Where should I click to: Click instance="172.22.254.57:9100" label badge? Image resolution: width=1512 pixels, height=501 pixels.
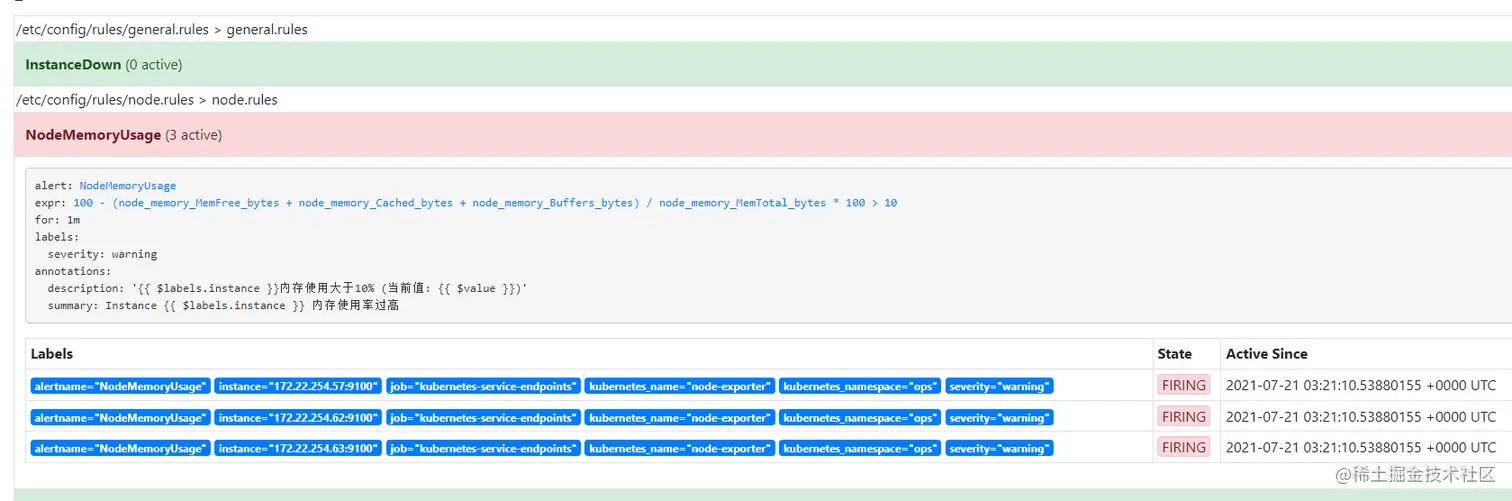tap(298, 386)
